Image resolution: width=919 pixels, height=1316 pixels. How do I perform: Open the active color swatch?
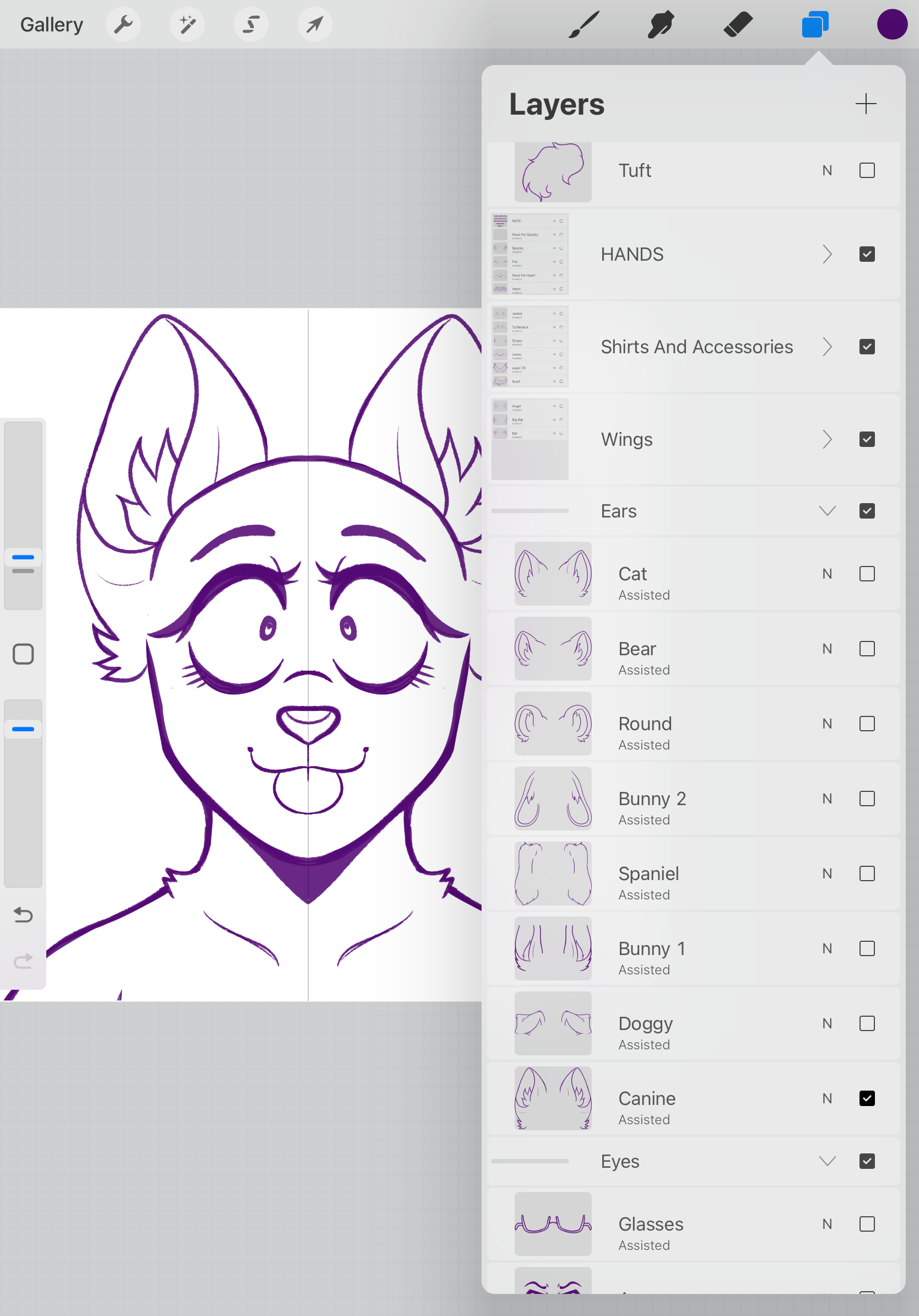892,24
